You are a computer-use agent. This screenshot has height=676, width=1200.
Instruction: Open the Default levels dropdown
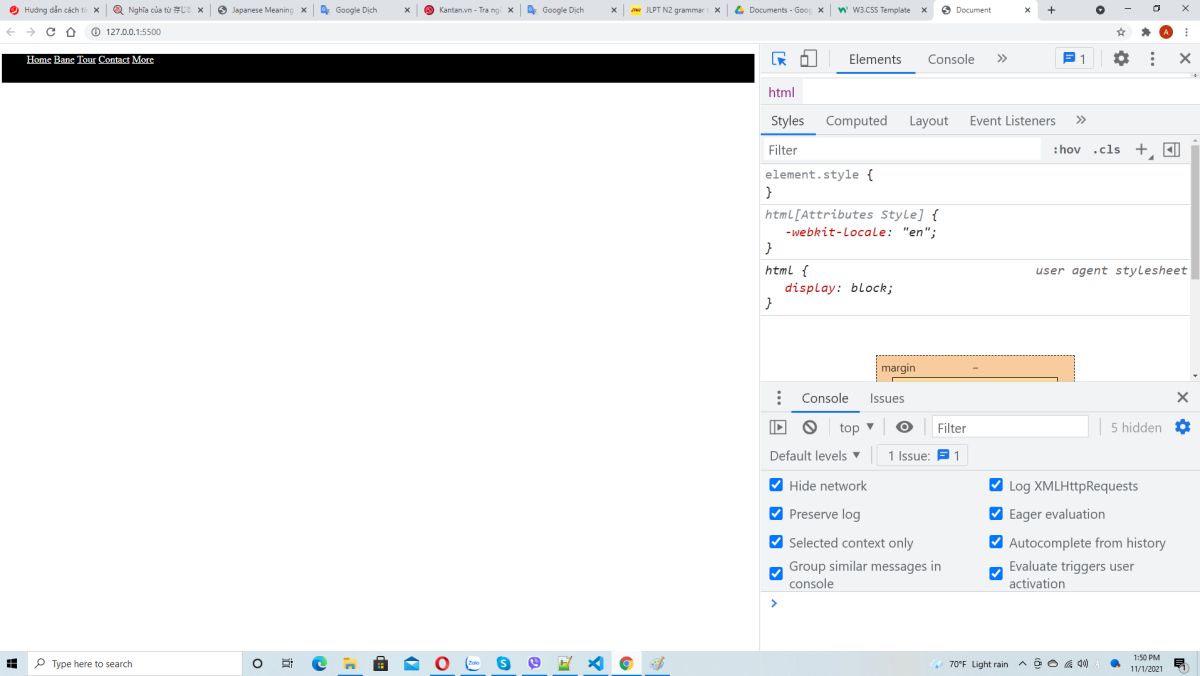[x=815, y=456]
